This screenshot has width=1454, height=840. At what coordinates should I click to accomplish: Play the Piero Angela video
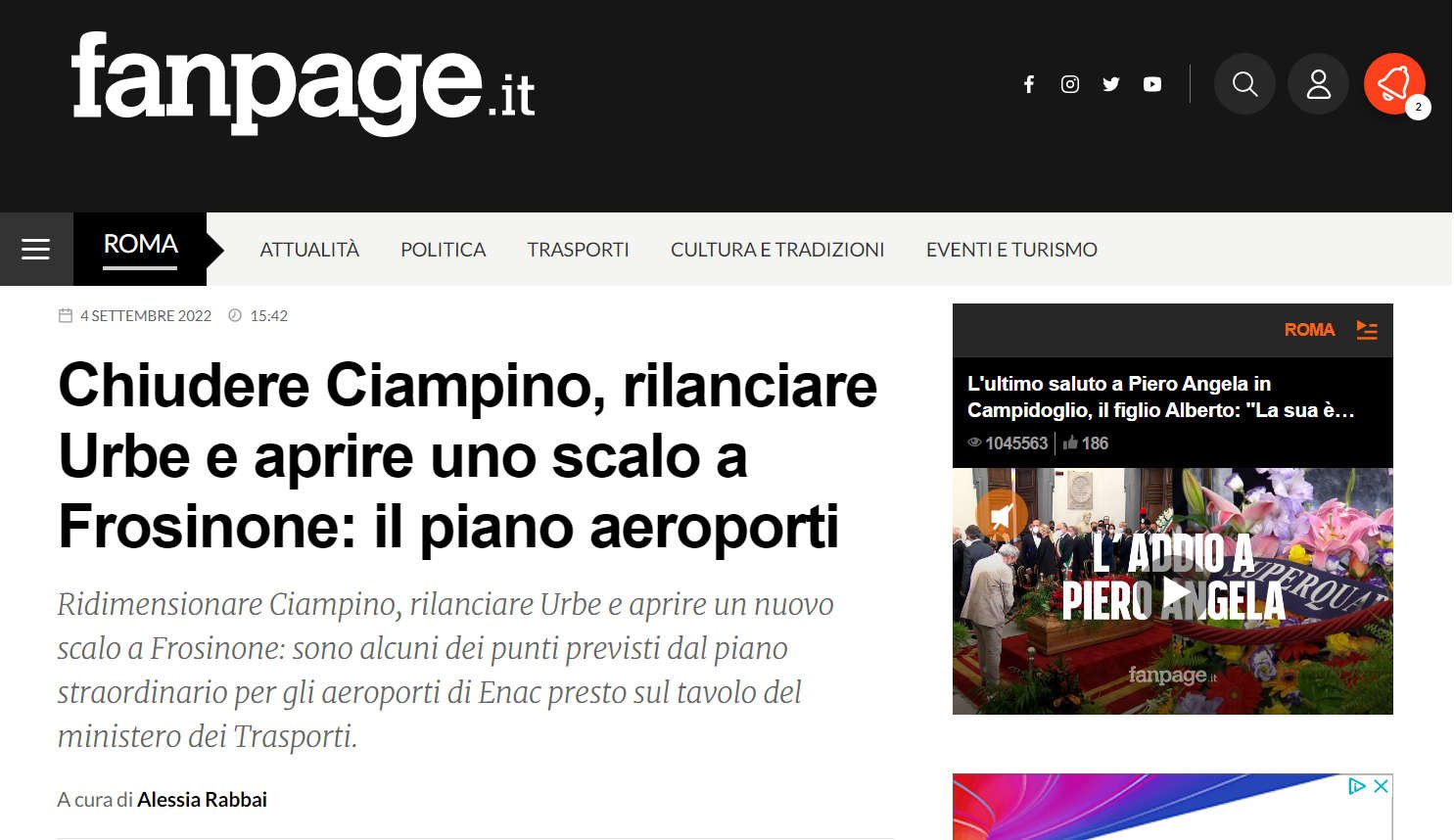tap(1176, 592)
